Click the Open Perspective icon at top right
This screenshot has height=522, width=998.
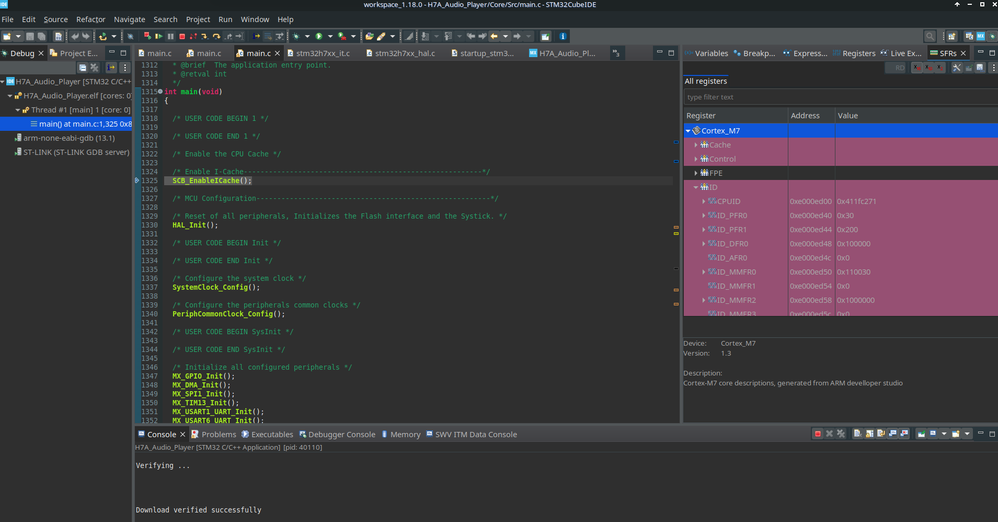coord(952,36)
